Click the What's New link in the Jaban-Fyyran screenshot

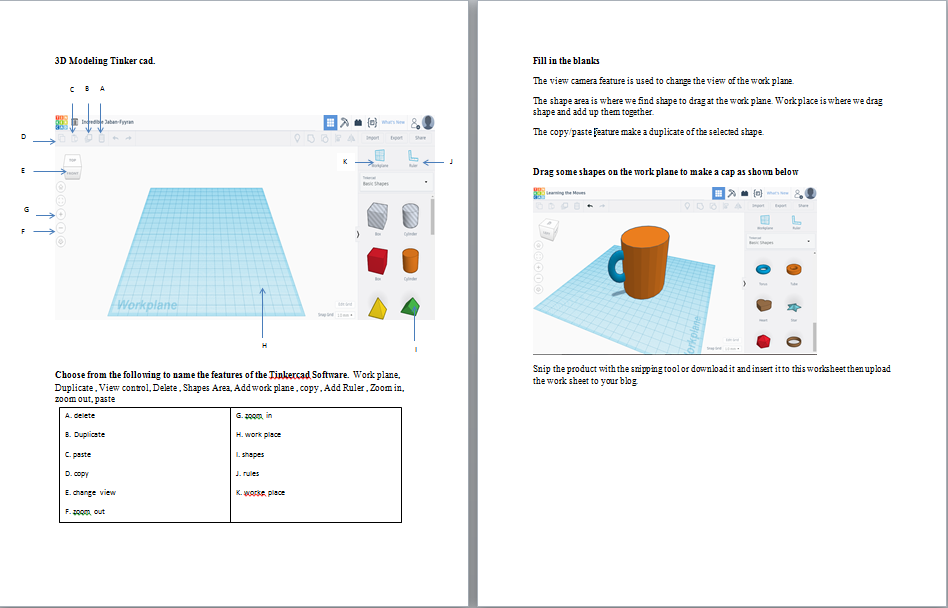[393, 122]
